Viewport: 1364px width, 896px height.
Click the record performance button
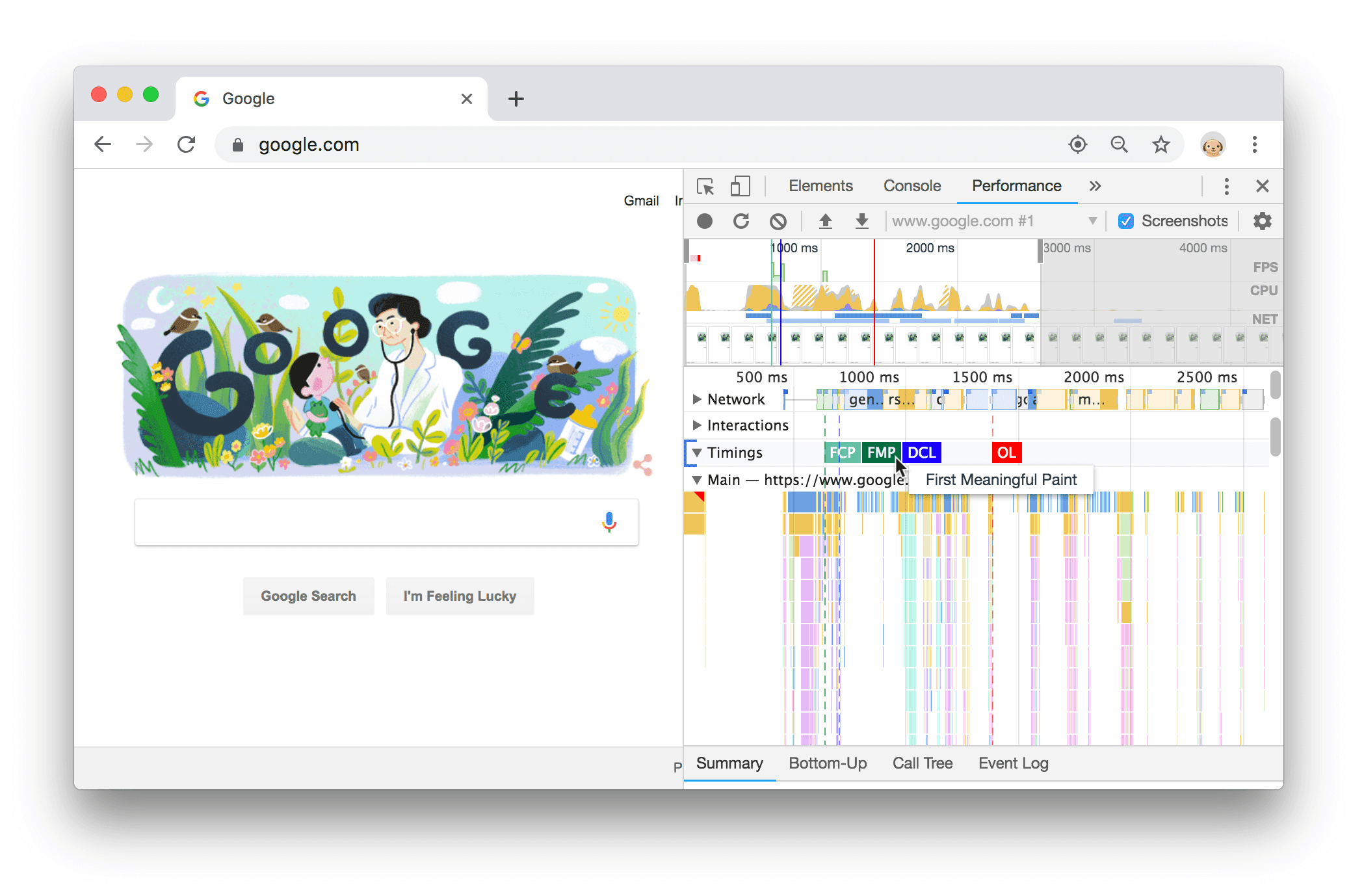point(703,220)
